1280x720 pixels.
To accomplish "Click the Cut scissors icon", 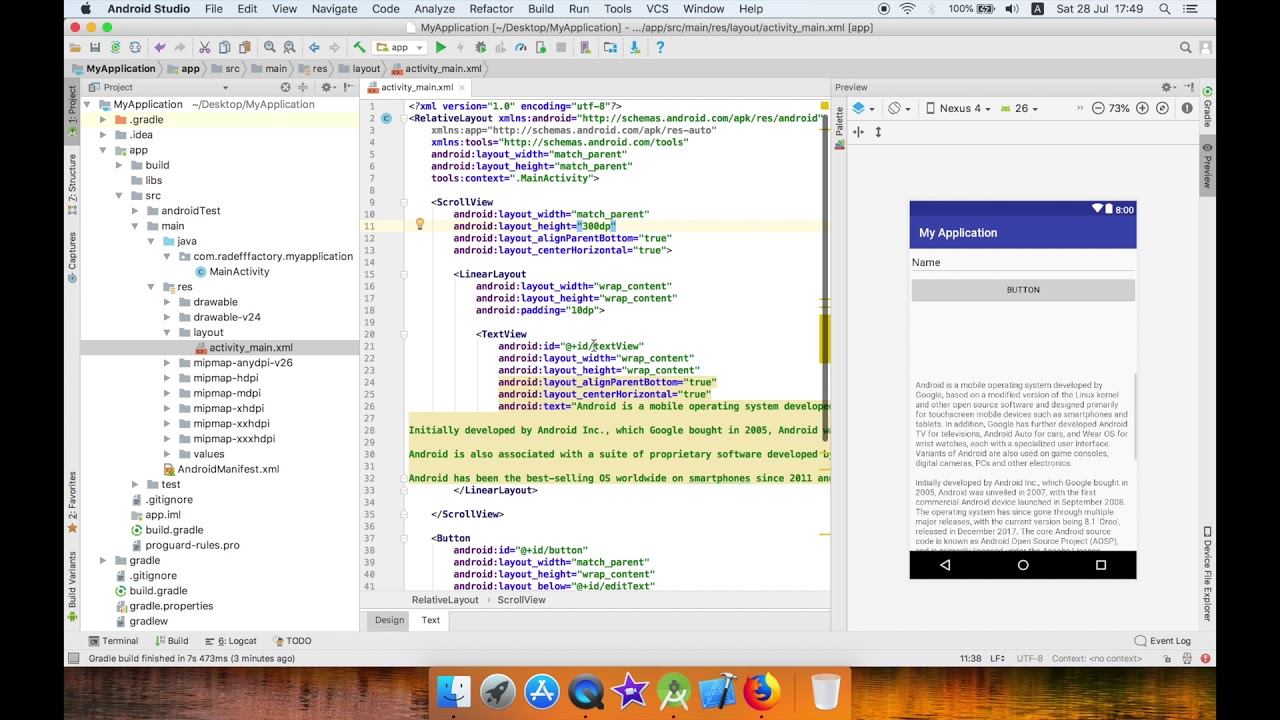I will (x=204, y=47).
